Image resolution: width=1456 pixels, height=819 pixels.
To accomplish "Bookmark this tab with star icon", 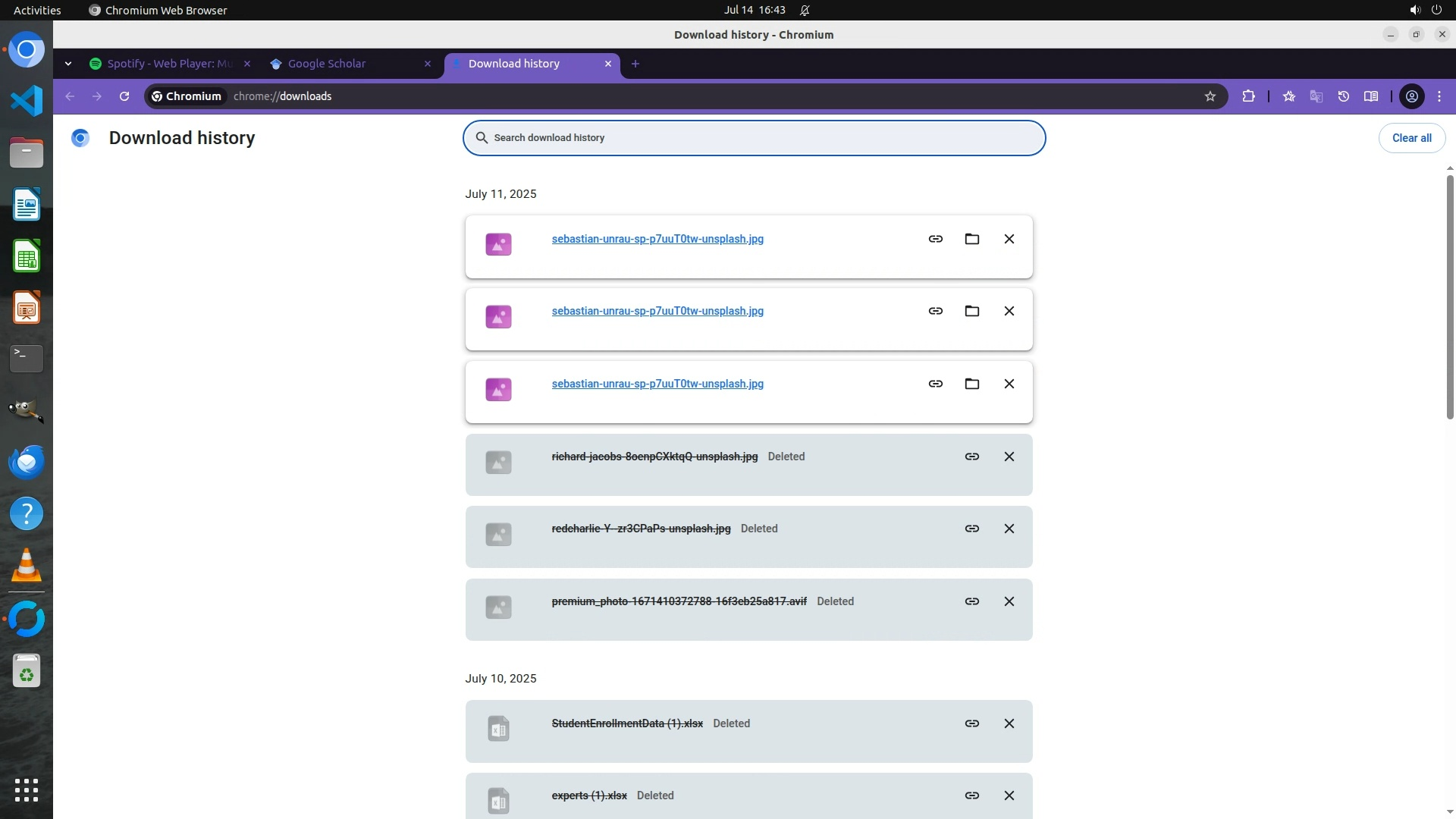I will click(1210, 96).
